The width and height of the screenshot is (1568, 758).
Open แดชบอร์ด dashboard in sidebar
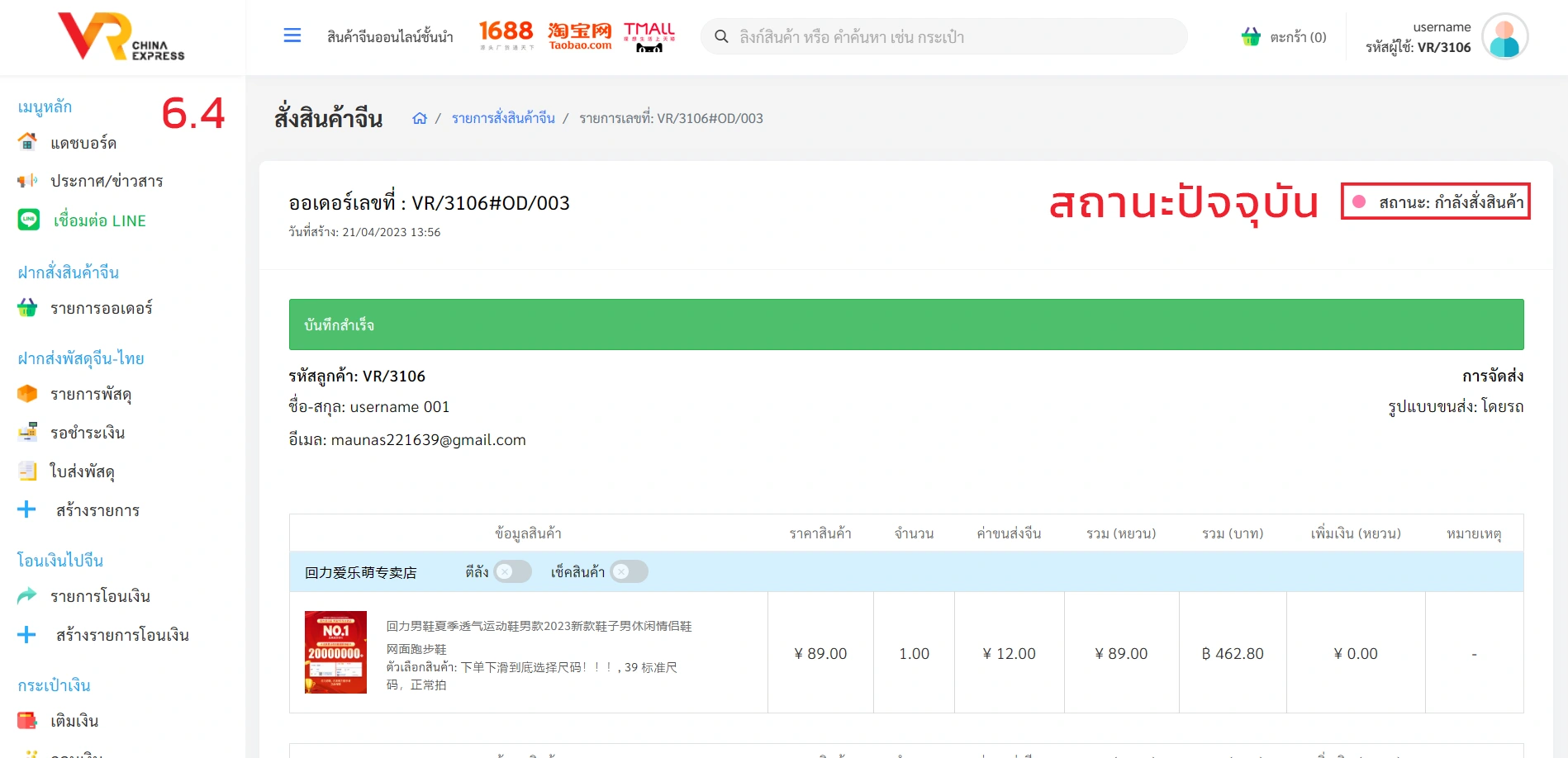tap(83, 143)
